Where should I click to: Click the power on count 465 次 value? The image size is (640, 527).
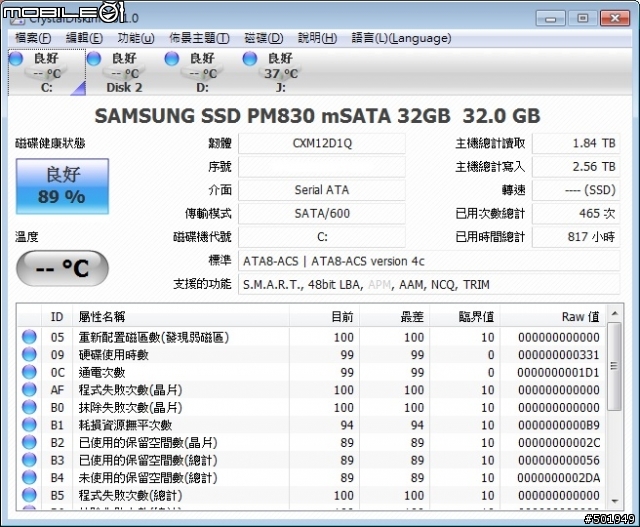pos(576,213)
